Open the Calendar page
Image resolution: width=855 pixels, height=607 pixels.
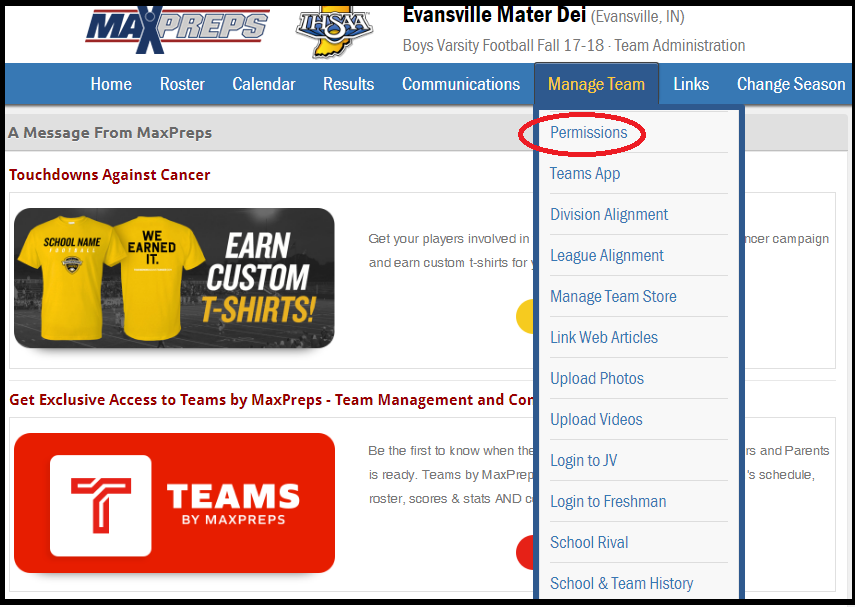264,84
